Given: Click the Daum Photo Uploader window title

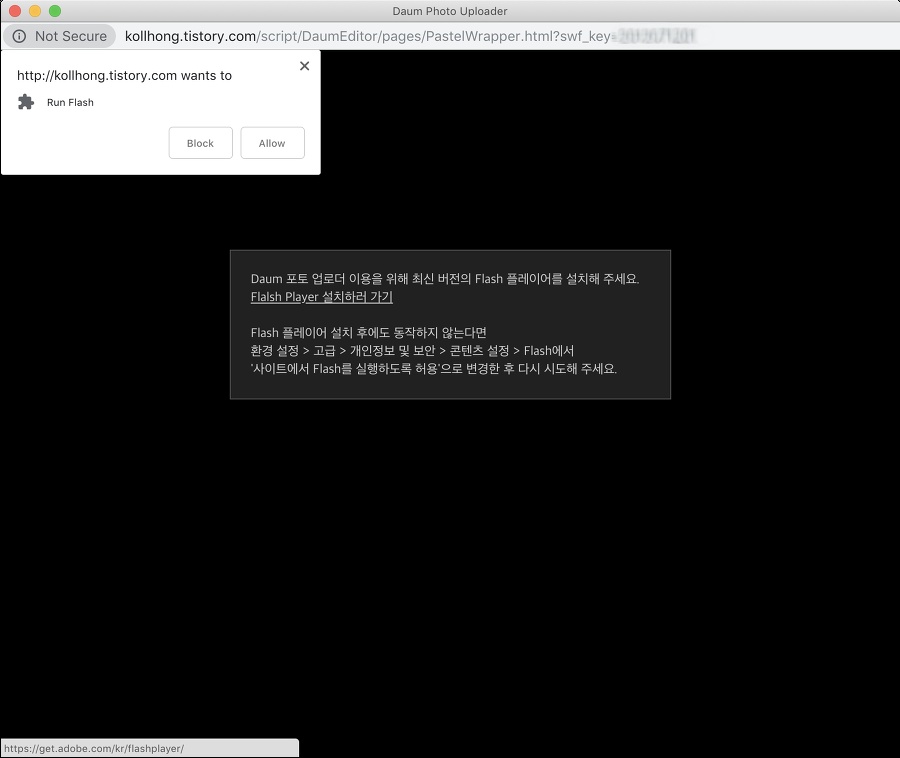Looking at the screenshot, I should point(450,11).
